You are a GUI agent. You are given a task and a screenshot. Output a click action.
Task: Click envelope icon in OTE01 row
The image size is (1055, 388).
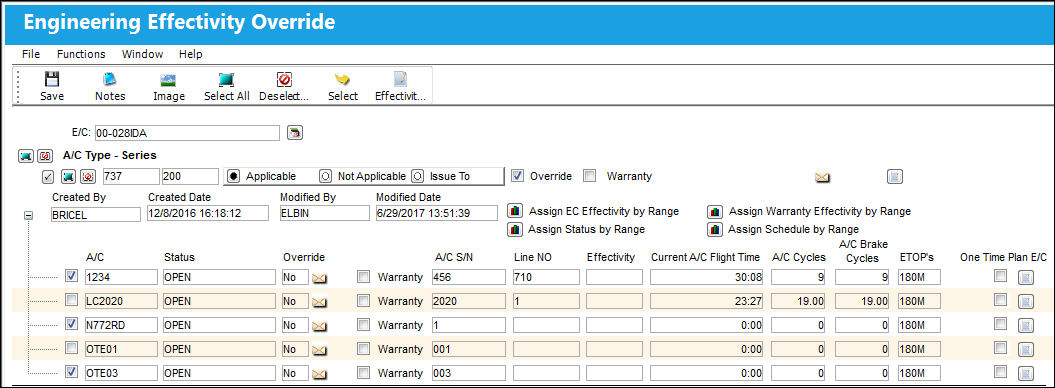pyautogui.click(x=320, y=350)
